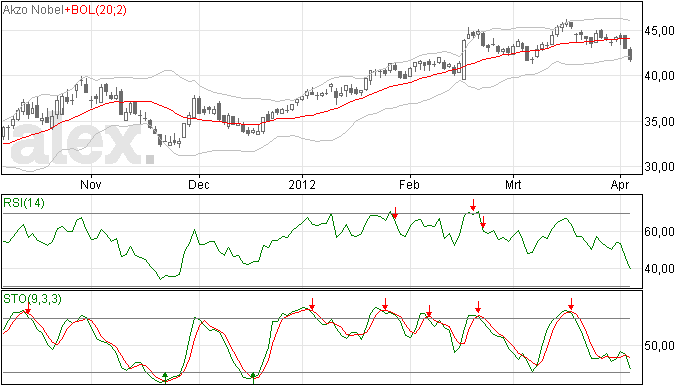Click the 40,00 price axis label in the top chart

pyautogui.click(x=659, y=76)
